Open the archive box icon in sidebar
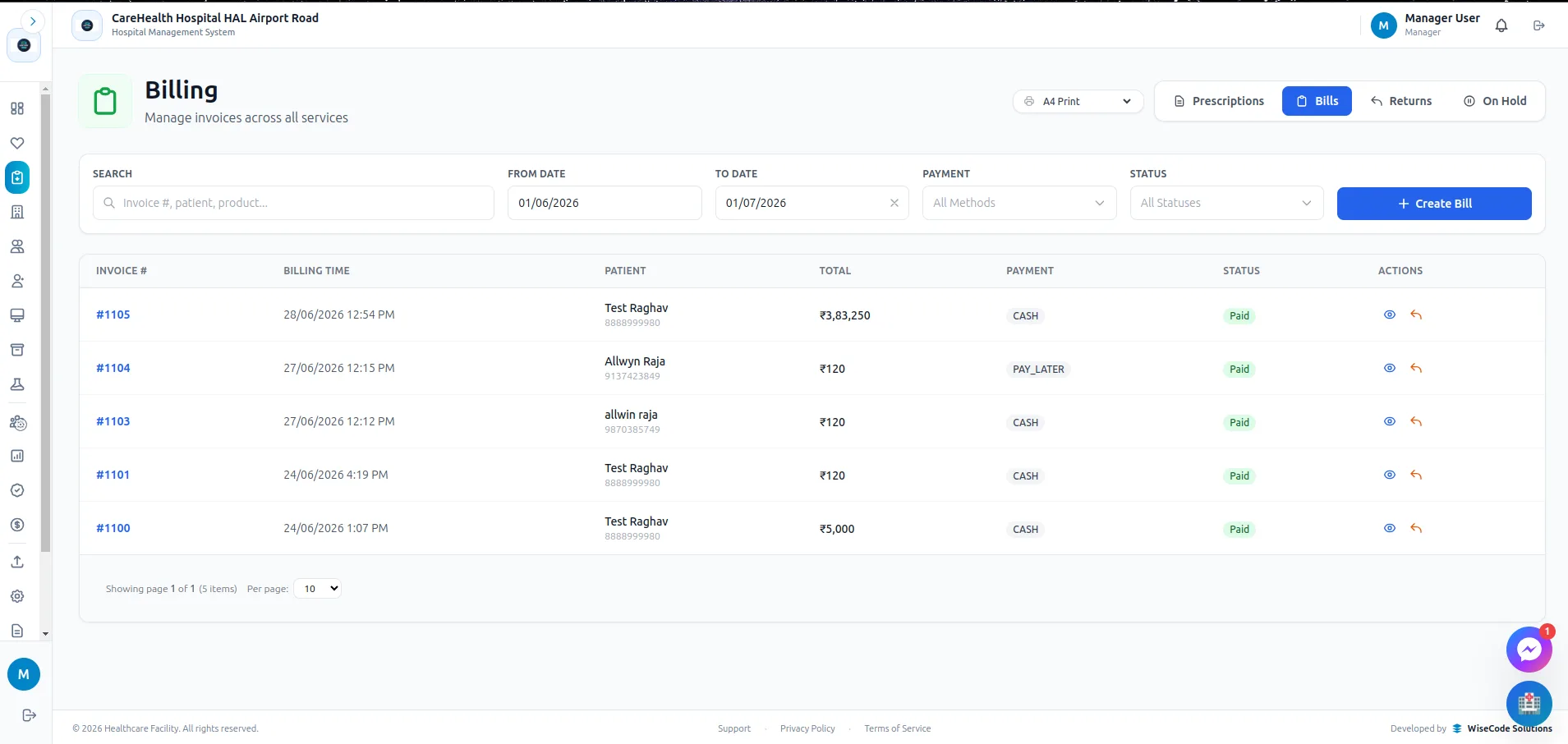The width and height of the screenshot is (1568, 744). (x=17, y=350)
